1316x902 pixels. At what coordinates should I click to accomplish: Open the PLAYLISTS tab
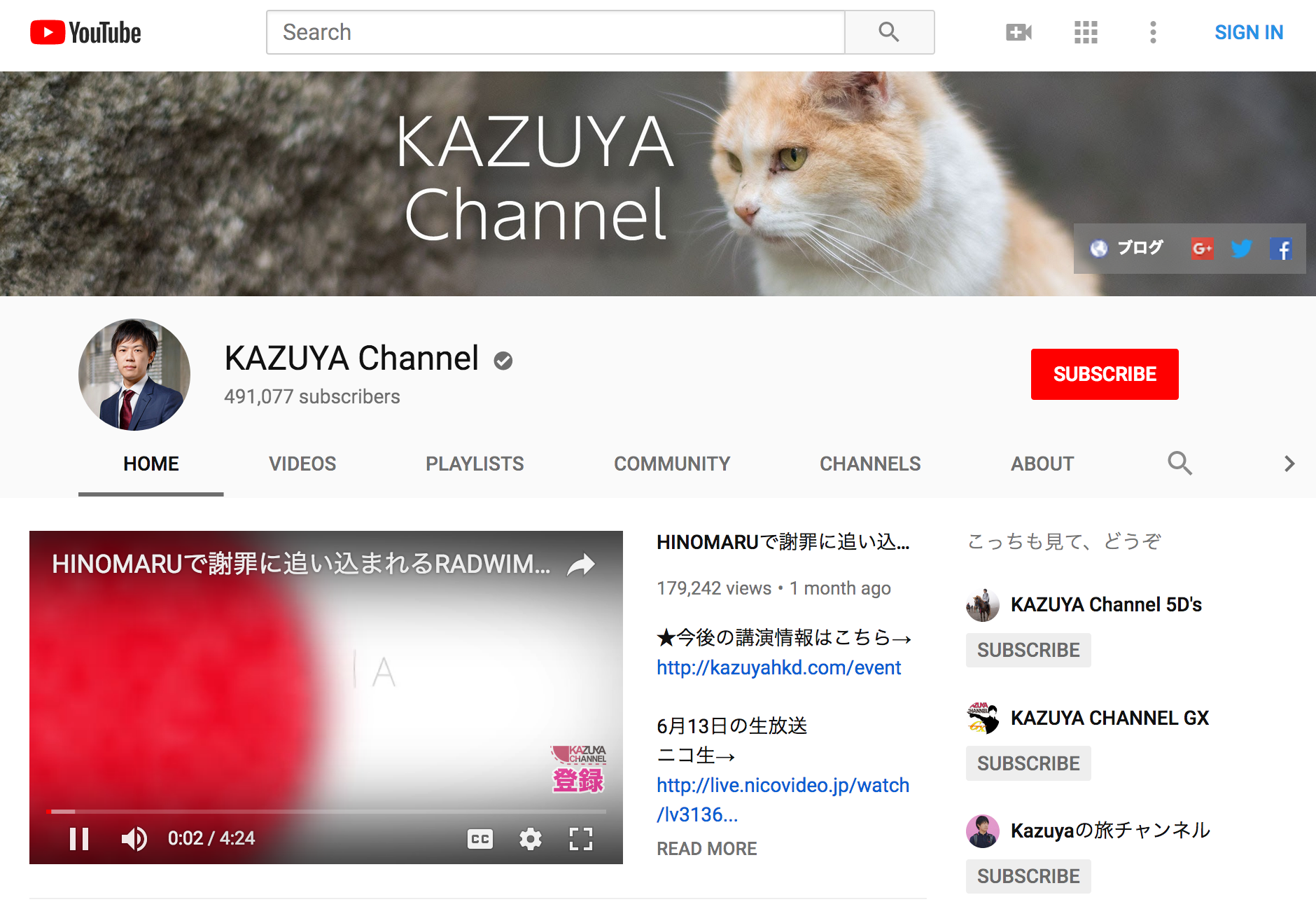tap(475, 464)
